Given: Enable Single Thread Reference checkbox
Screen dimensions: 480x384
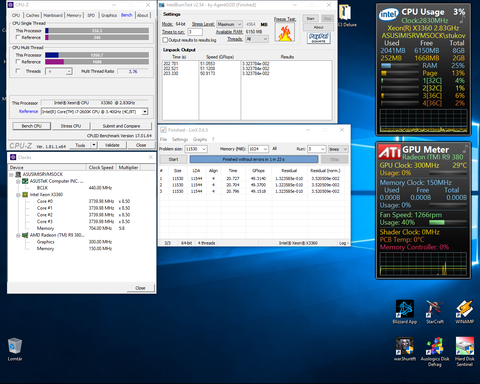Looking at the screenshot, I should (x=18, y=37).
